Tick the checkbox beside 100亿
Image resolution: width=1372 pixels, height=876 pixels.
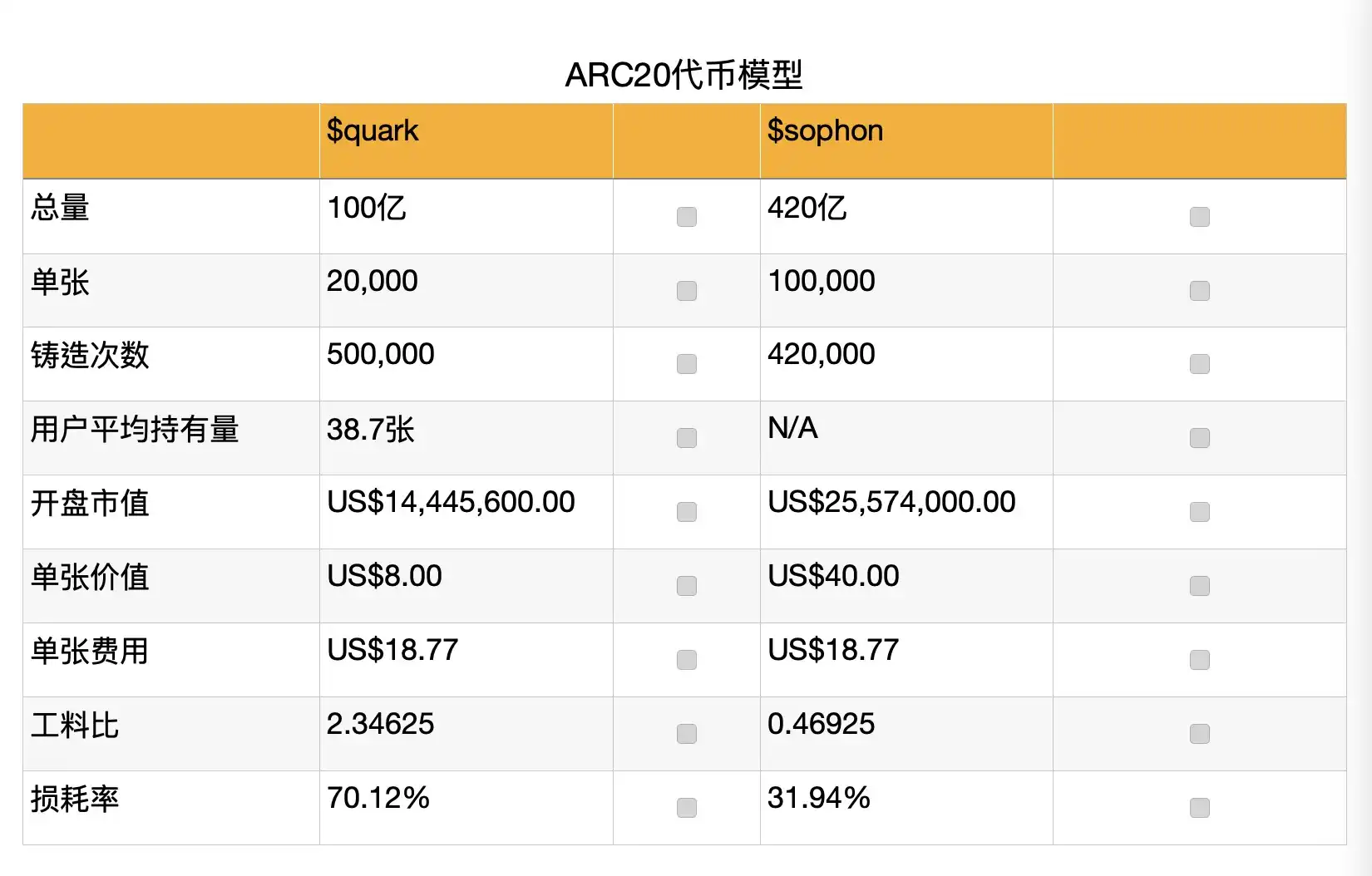pyautogui.click(x=687, y=217)
